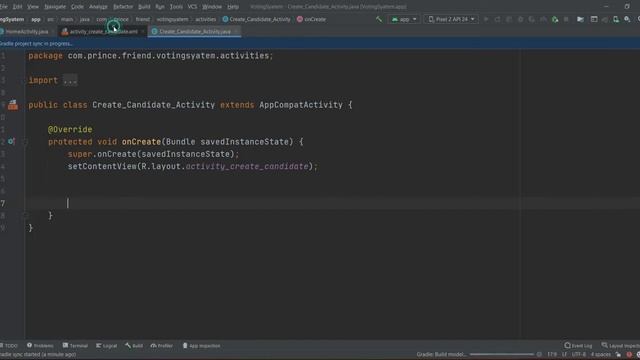Screen dimensions: 640x360
Task: Open the Tools menu
Action: pyautogui.click(x=176, y=7)
